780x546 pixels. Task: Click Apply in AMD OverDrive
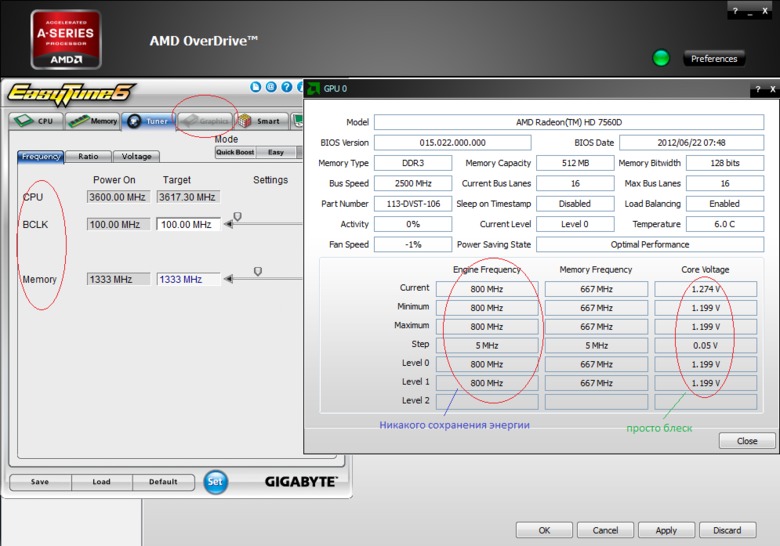click(x=666, y=530)
